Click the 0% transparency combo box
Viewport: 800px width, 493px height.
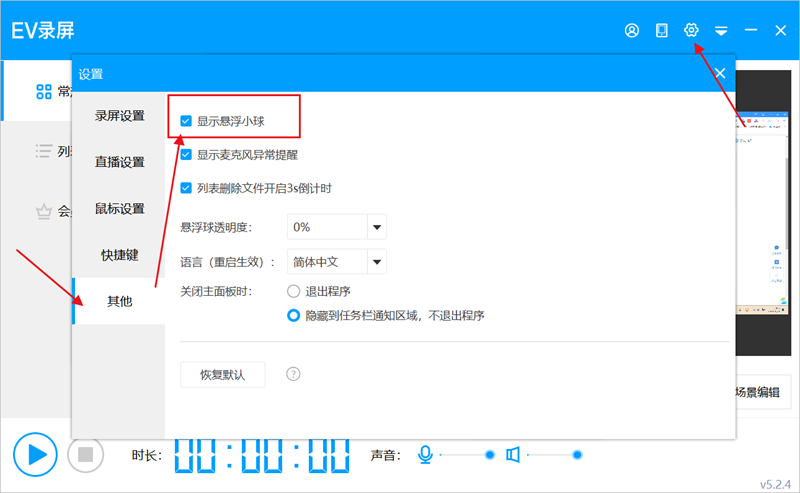click(x=337, y=227)
